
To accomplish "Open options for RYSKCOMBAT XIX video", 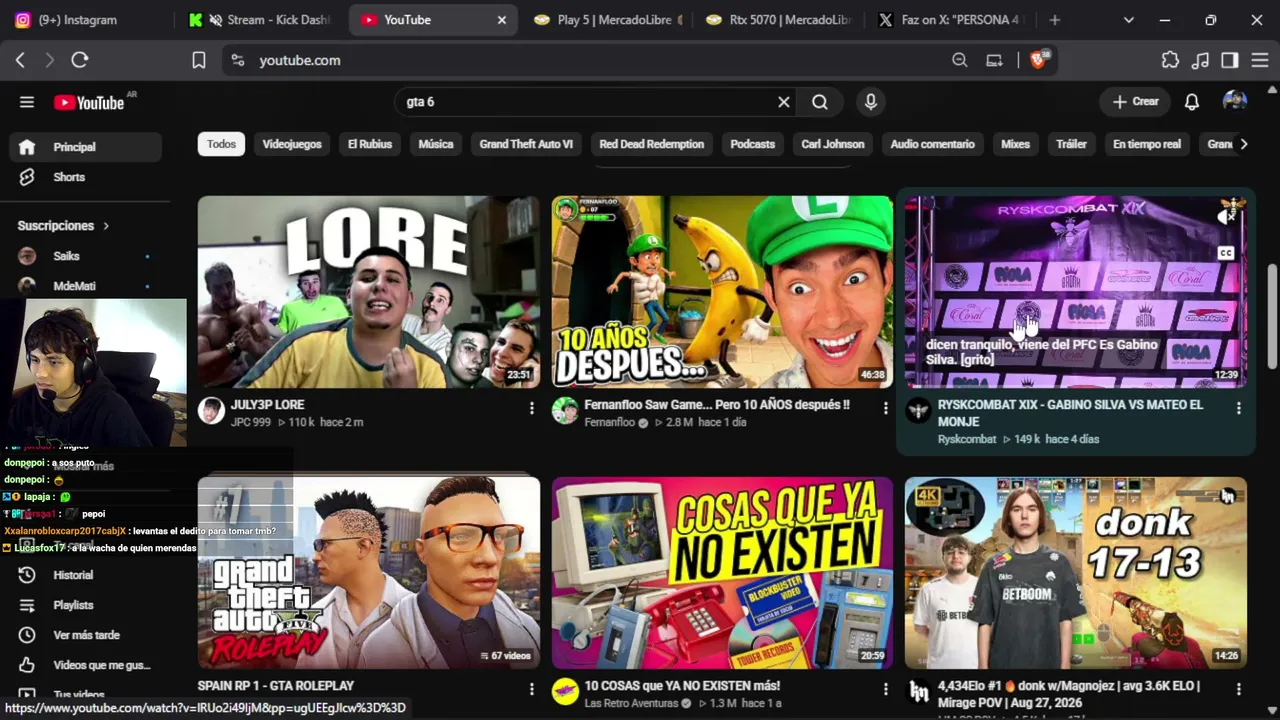I will tap(1238, 408).
